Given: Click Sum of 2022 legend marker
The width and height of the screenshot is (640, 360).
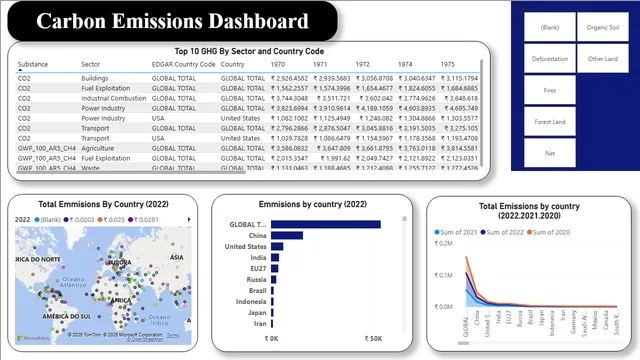Looking at the screenshot, I should click(483, 232).
